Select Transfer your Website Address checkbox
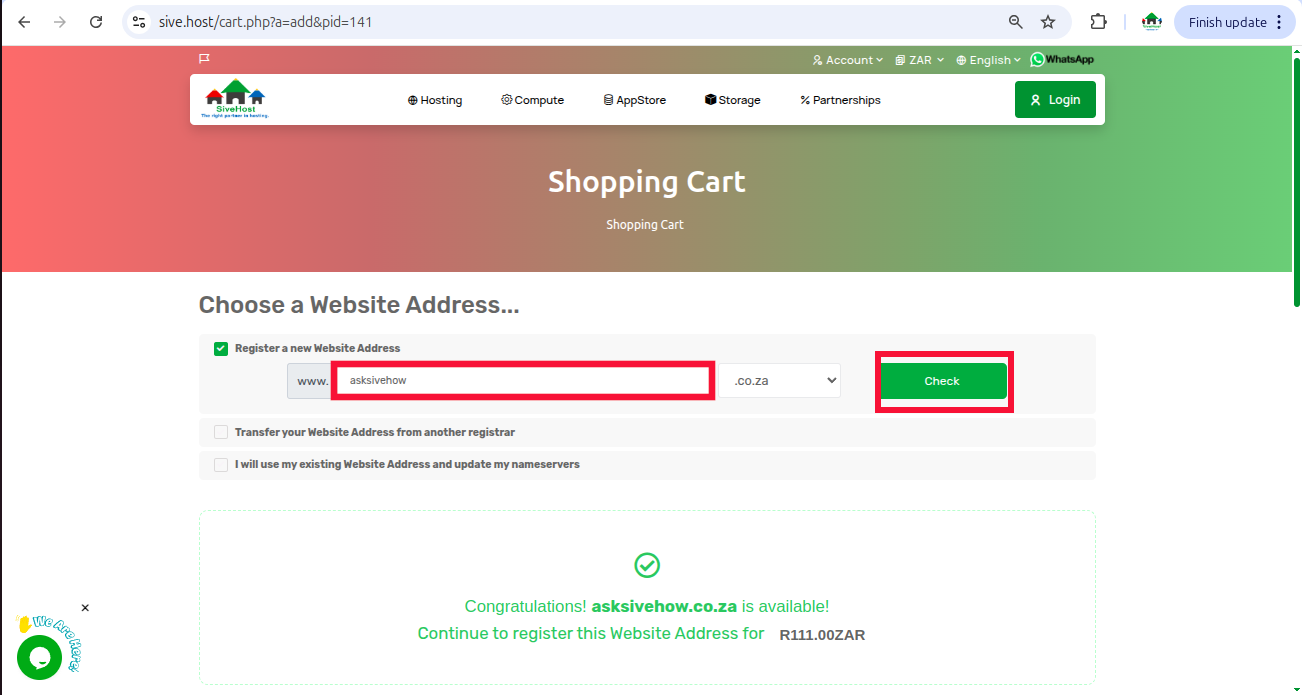 tap(221, 433)
